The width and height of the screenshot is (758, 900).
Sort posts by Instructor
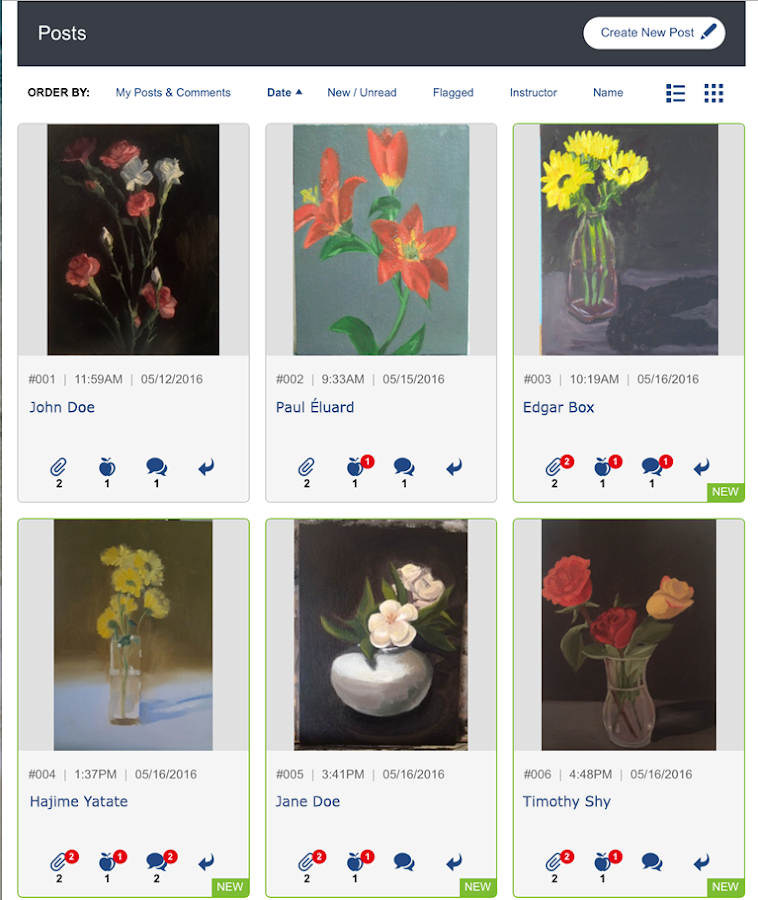click(533, 92)
